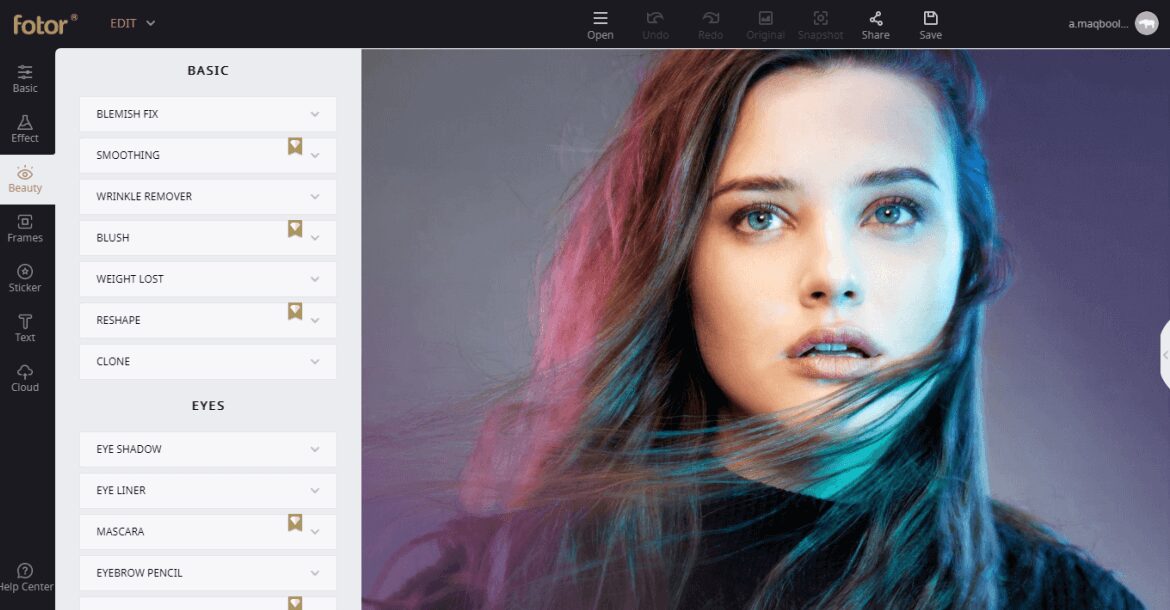
Task: Expand the Eye Shadow options
Action: [207, 449]
